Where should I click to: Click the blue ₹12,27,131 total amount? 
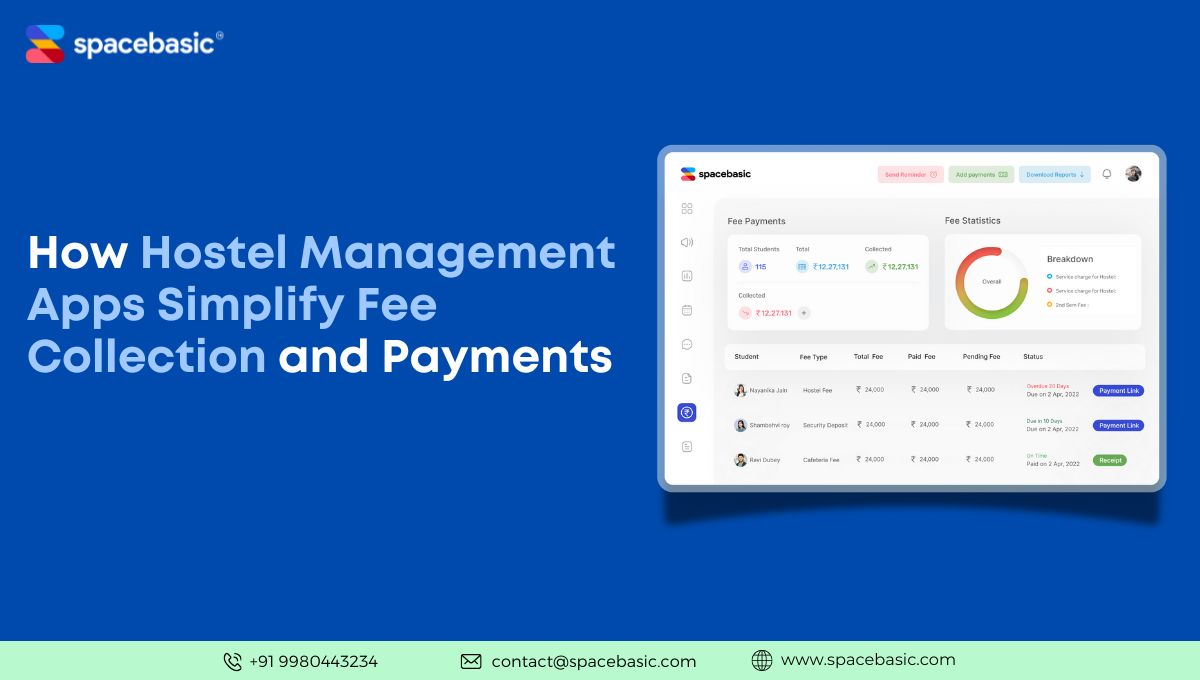(x=830, y=267)
